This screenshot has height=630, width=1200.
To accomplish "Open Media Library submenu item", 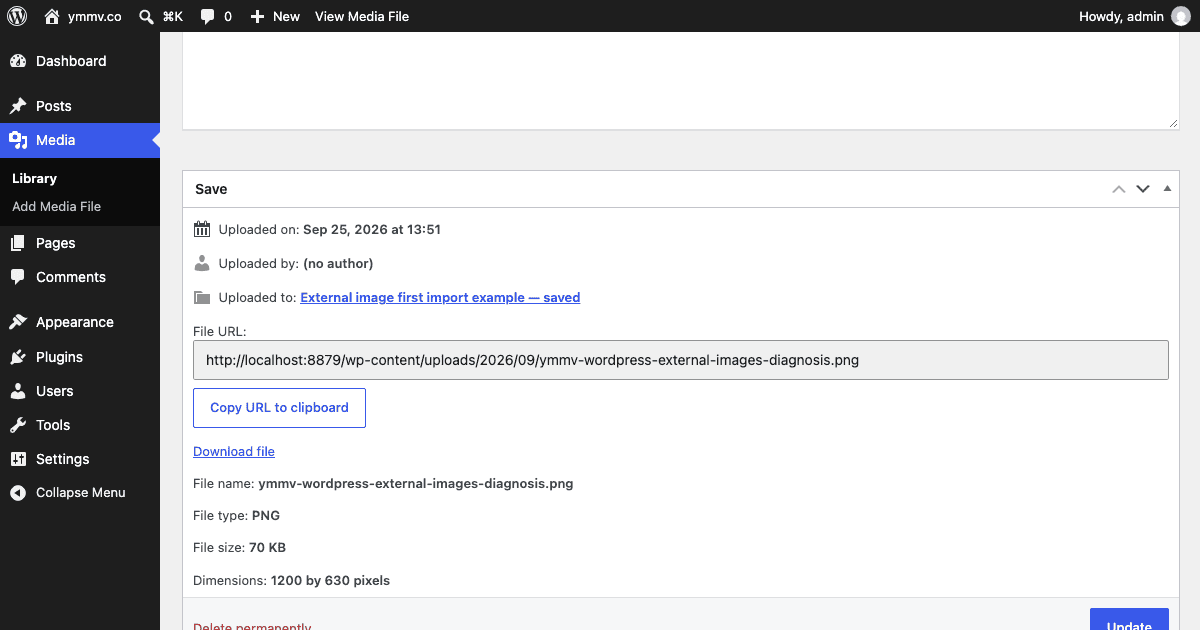I will (34, 178).
